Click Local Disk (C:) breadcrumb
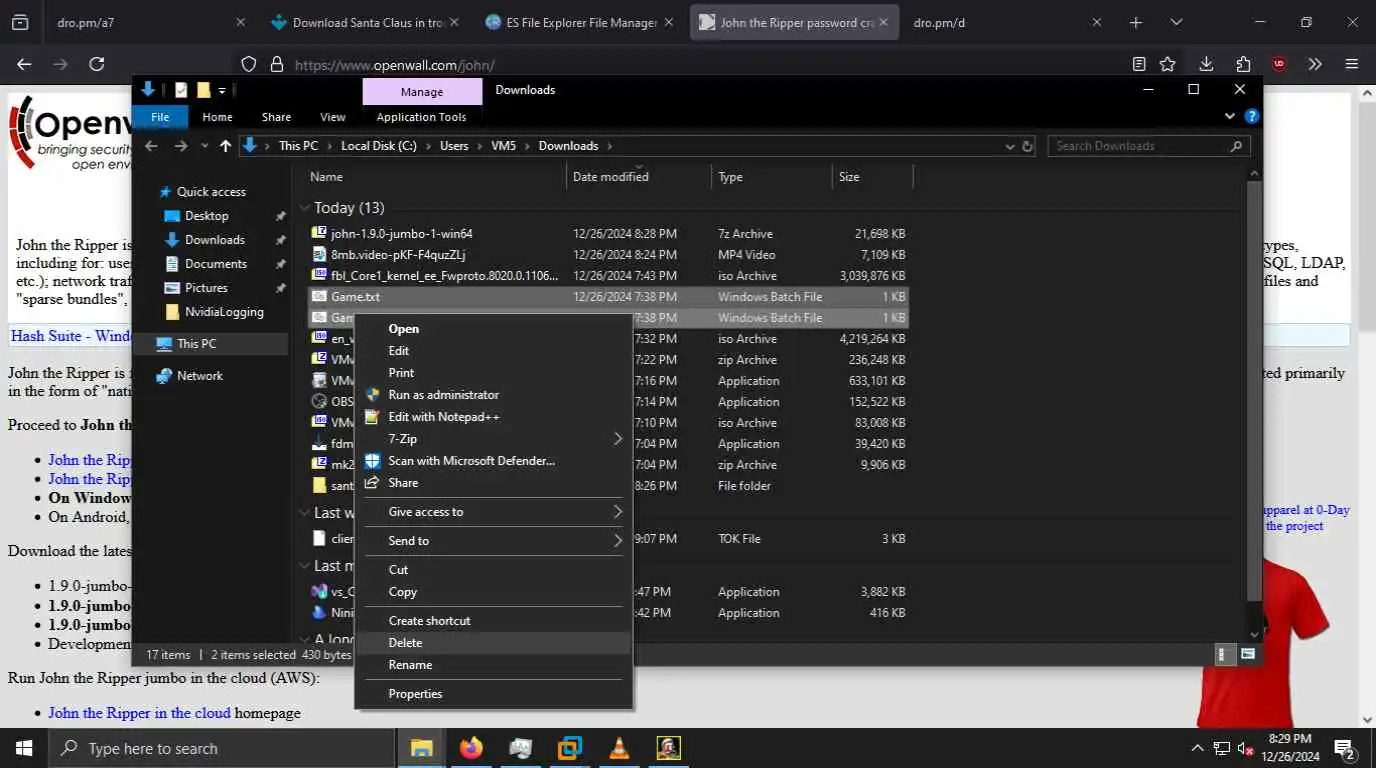Screen dimensions: 1376x768 tap(378, 146)
